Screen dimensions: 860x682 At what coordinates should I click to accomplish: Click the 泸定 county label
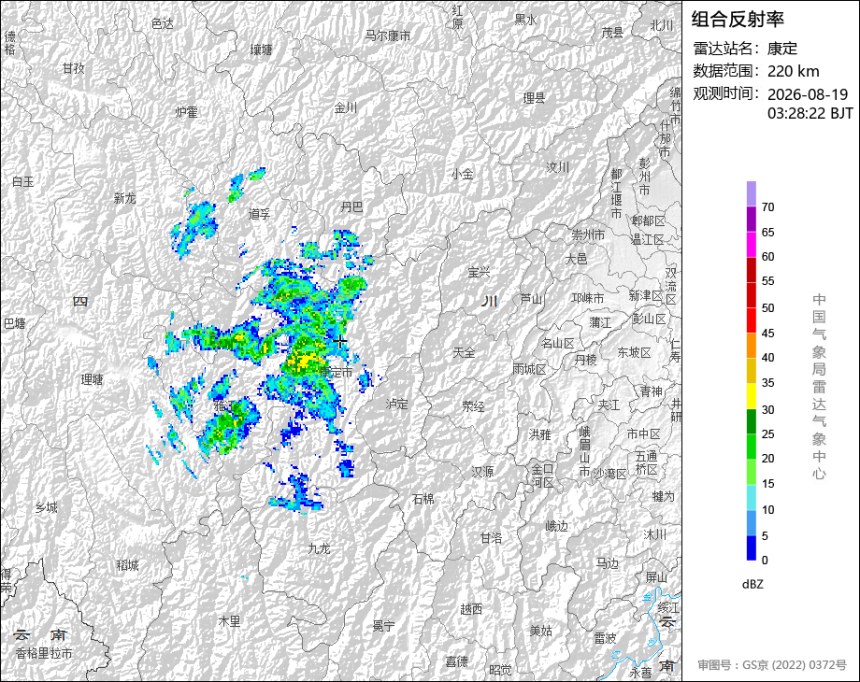click(x=397, y=404)
